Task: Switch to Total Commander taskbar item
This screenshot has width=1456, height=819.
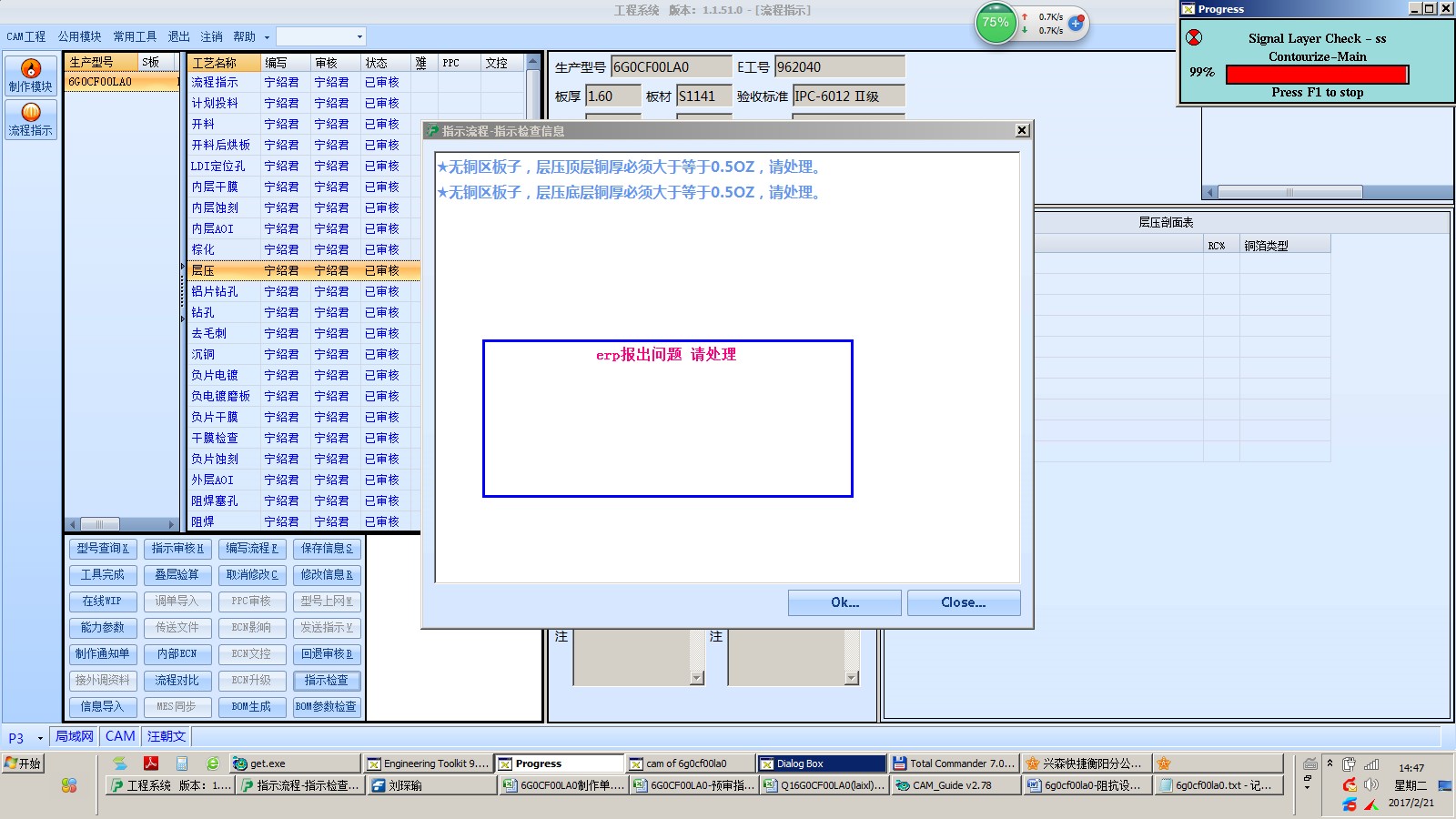Action: 953,763
